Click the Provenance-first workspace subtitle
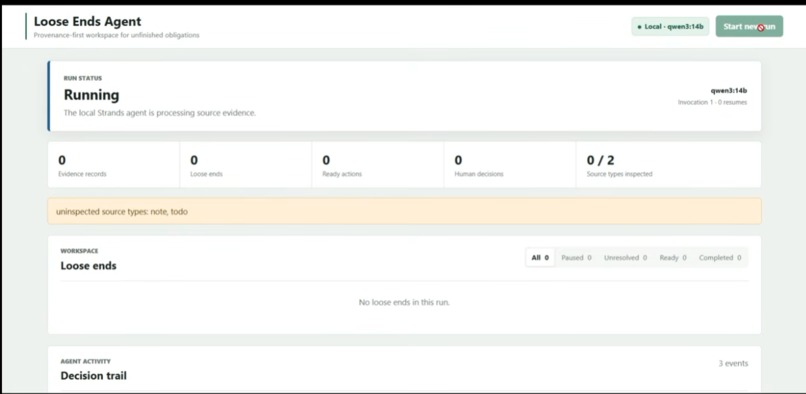The height and width of the screenshot is (394, 806). pos(117,35)
